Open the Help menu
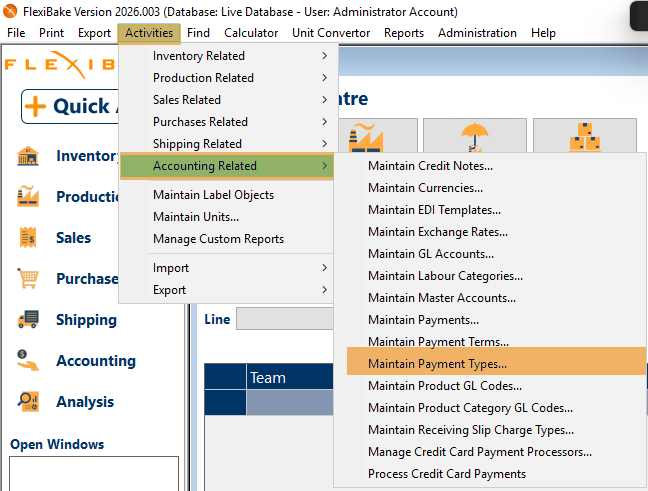The image size is (648, 491). 543,33
